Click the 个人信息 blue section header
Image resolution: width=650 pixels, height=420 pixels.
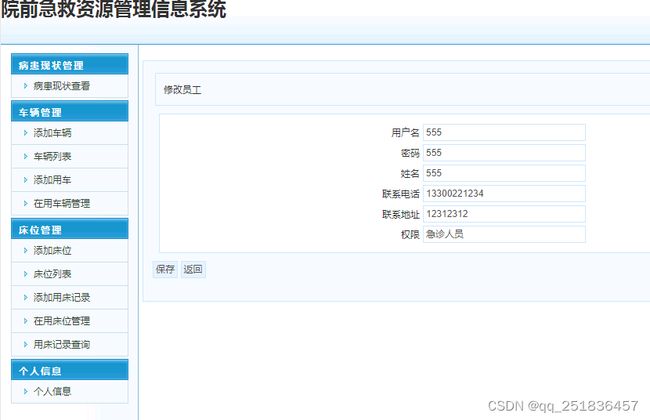(x=70, y=370)
